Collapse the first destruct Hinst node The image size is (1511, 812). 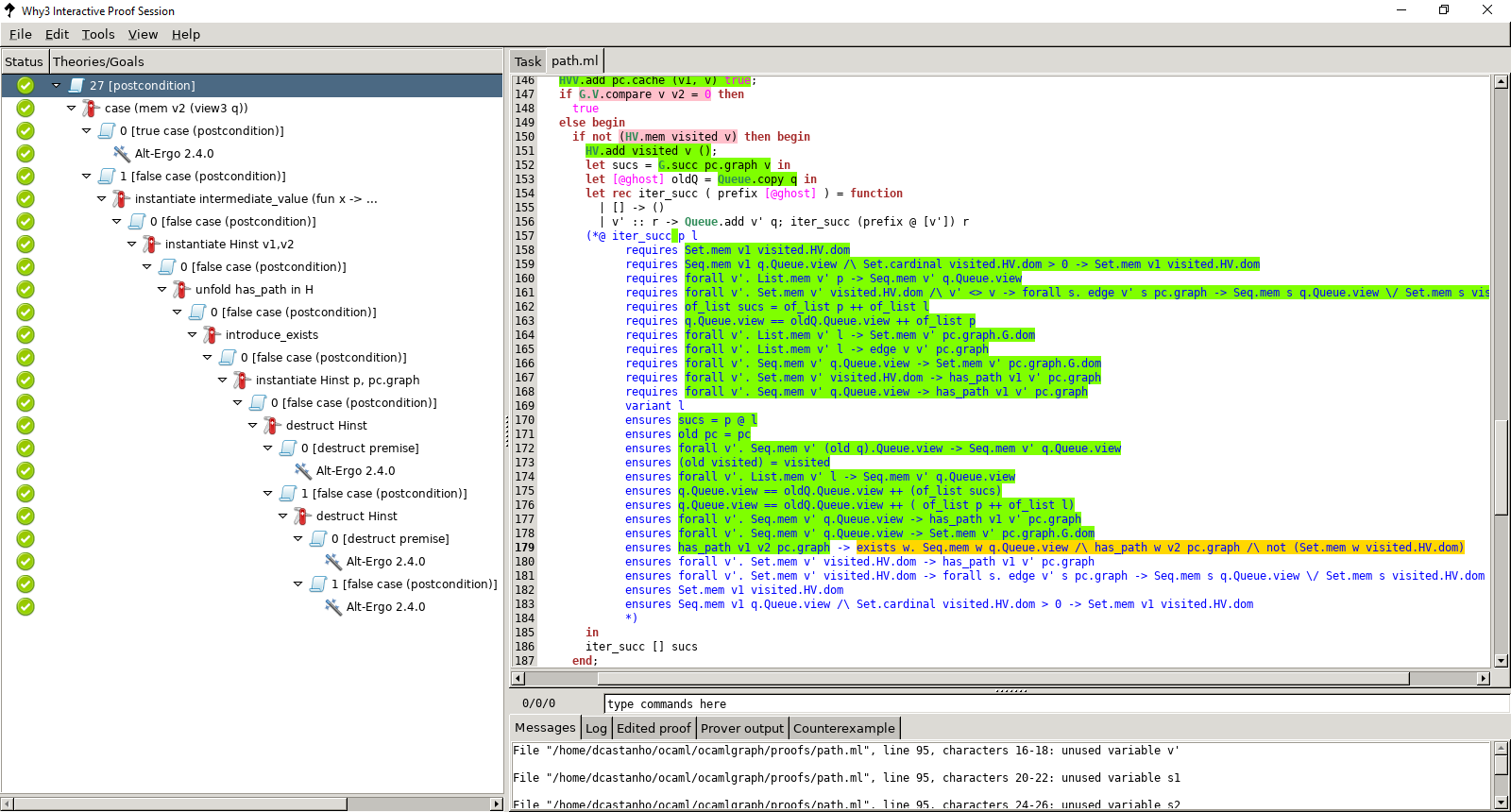252,425
